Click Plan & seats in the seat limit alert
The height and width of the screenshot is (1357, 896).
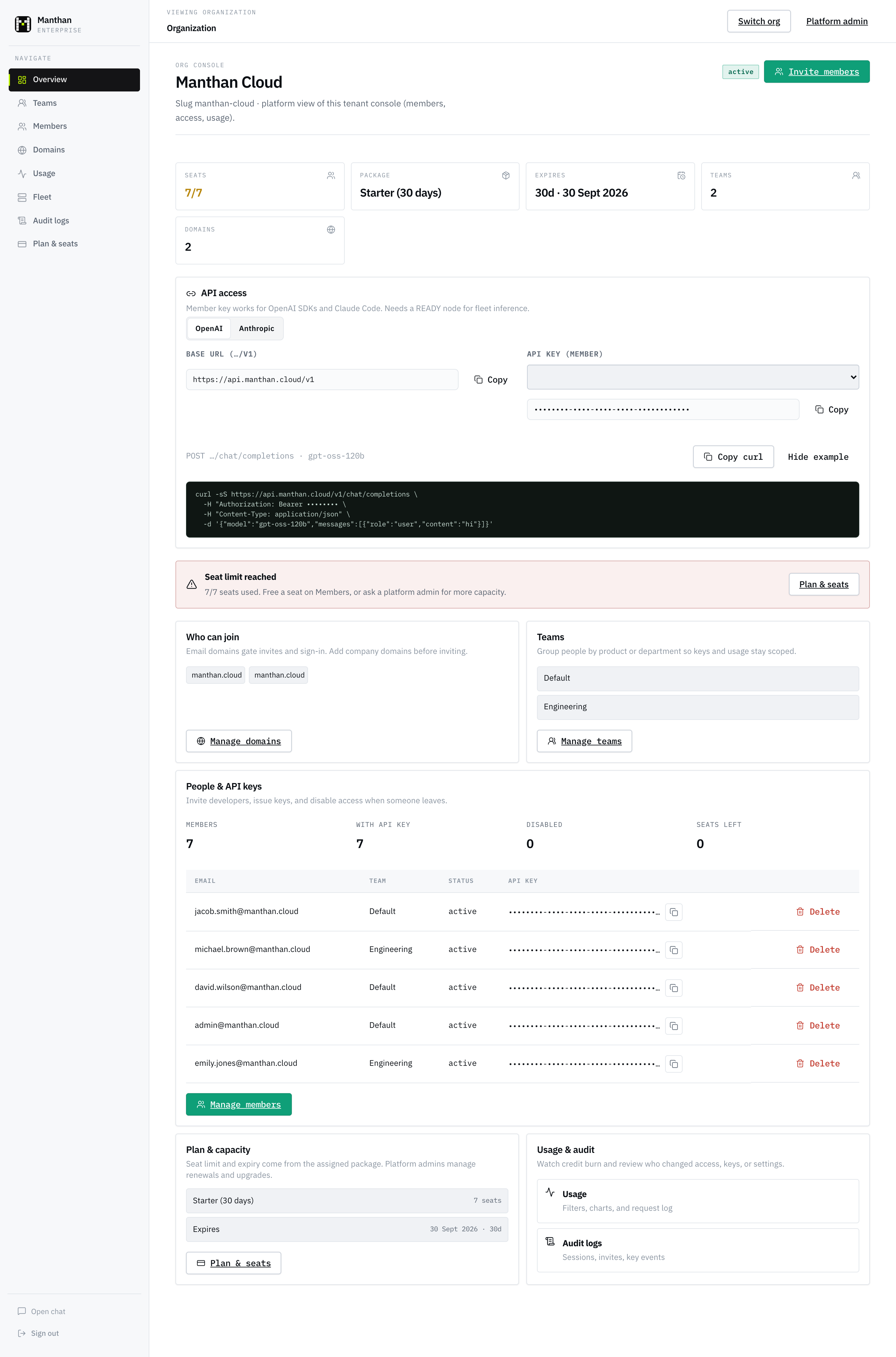coord(824,585)
